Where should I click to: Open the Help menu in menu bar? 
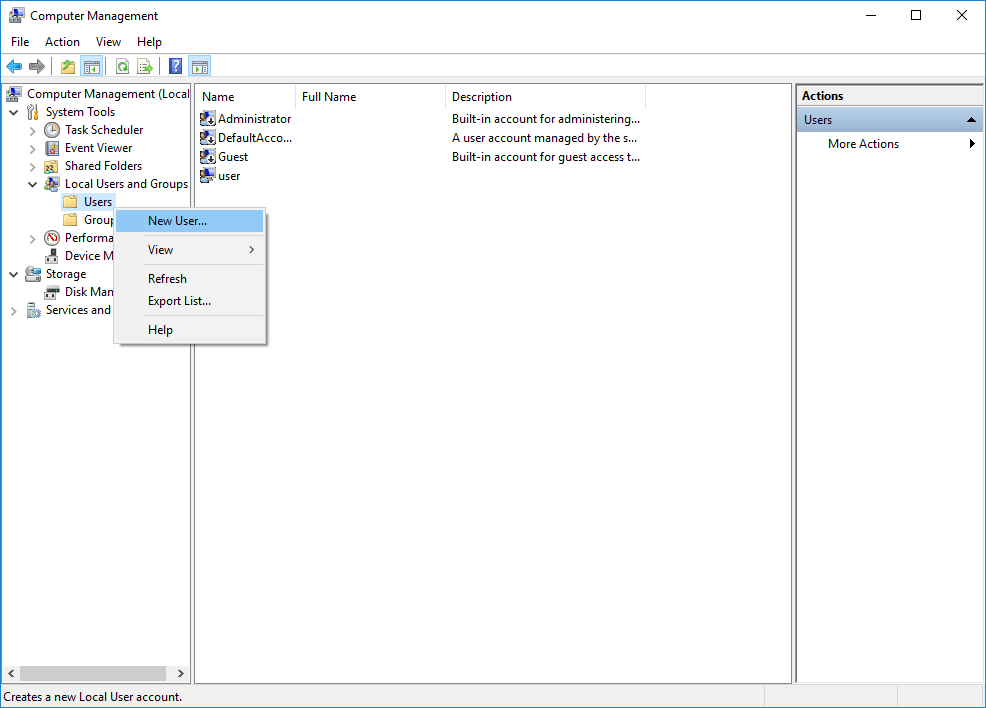point(149,41)
